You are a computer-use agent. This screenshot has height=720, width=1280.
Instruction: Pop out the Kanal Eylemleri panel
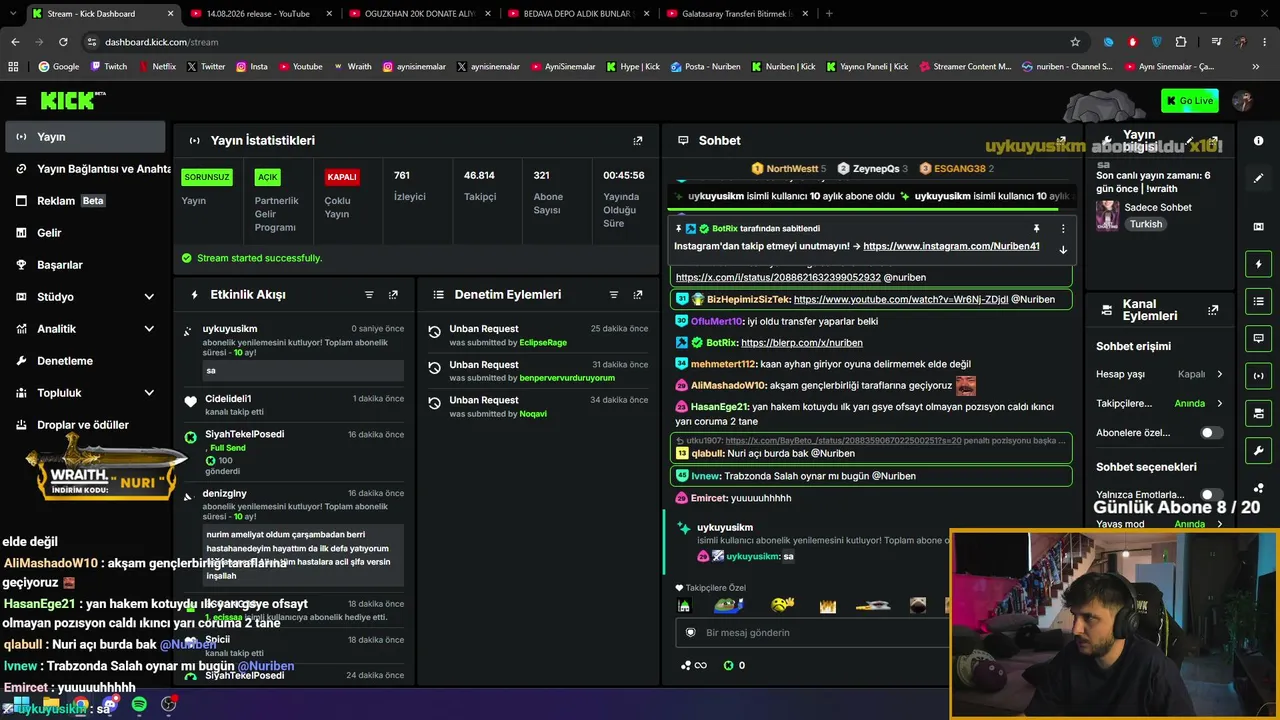[1213, 310]
